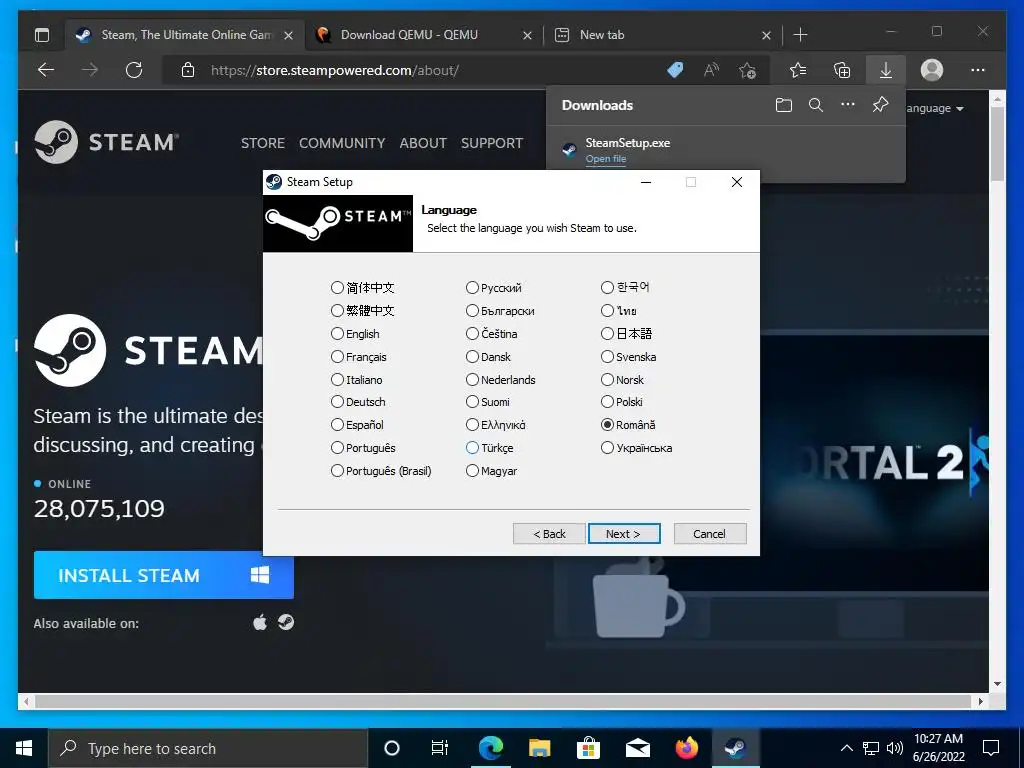Click the SteamOS icon beside Apple icon
This screenshot has height=768, width=1024.
pyautogui.click(x=286, y=622)
